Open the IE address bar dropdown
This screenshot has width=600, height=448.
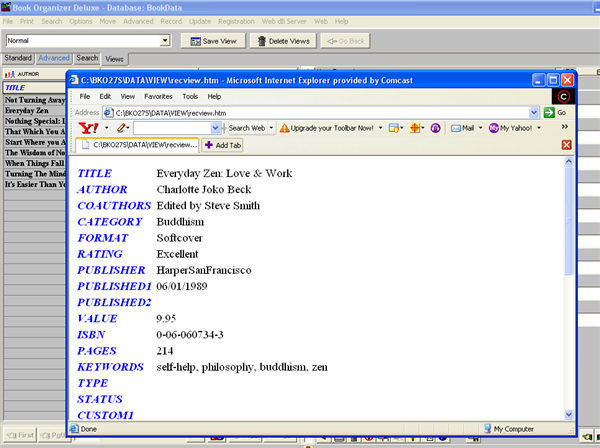click(533, 112)
